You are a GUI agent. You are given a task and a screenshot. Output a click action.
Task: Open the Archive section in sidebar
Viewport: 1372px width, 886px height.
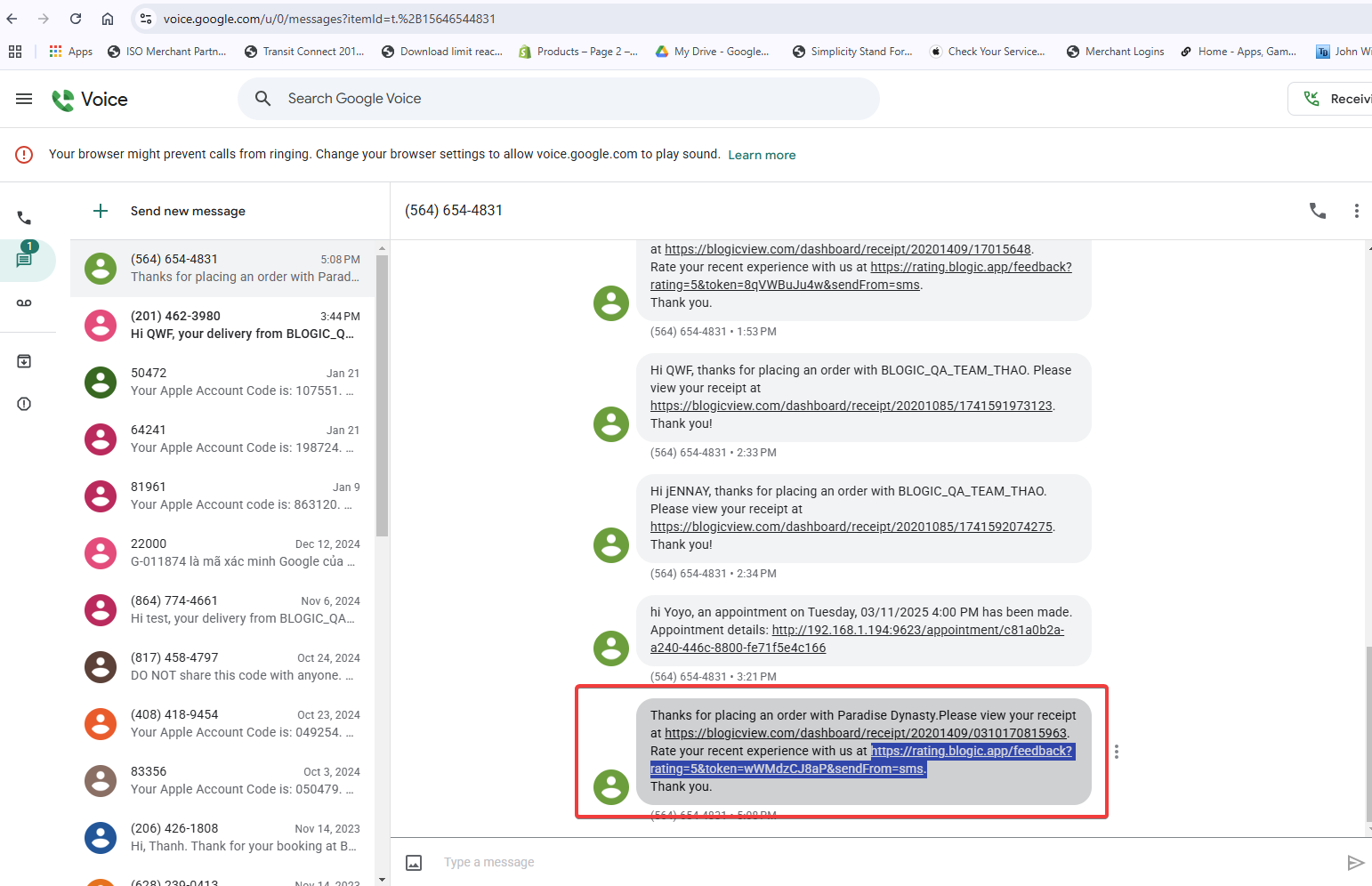pos(24,361)
